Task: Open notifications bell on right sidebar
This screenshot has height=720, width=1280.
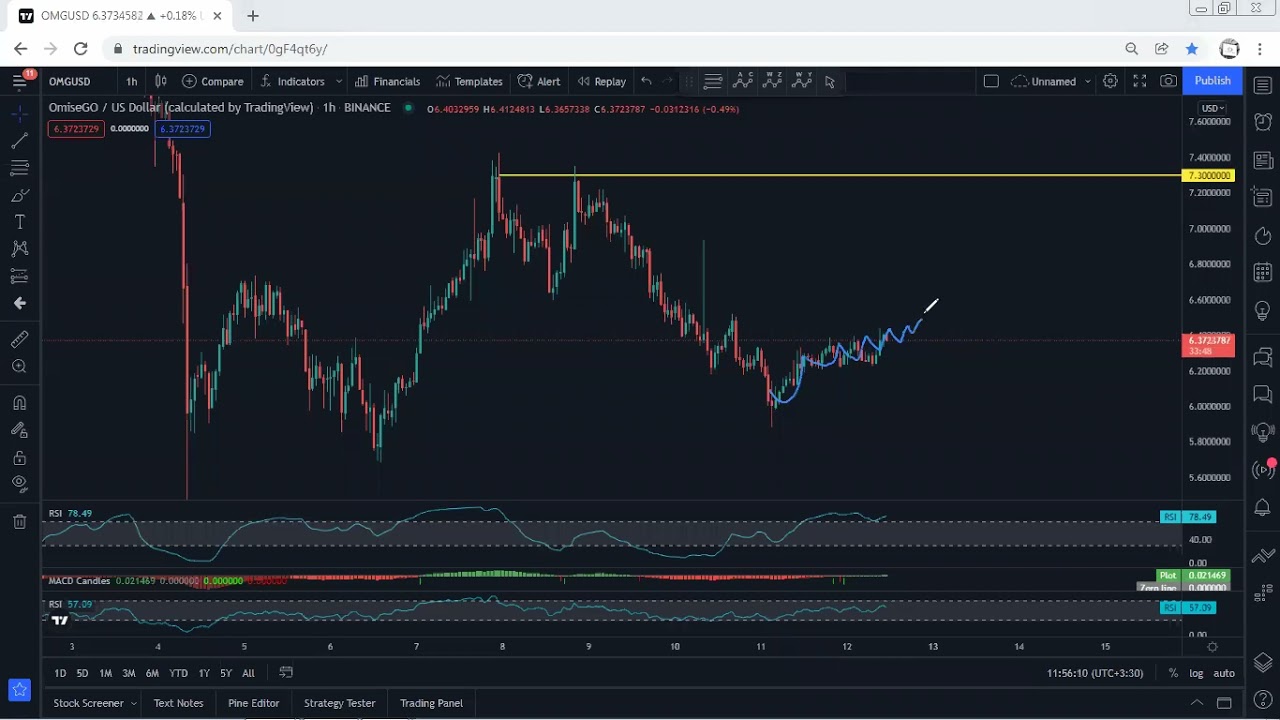Action: point(1262,509)
